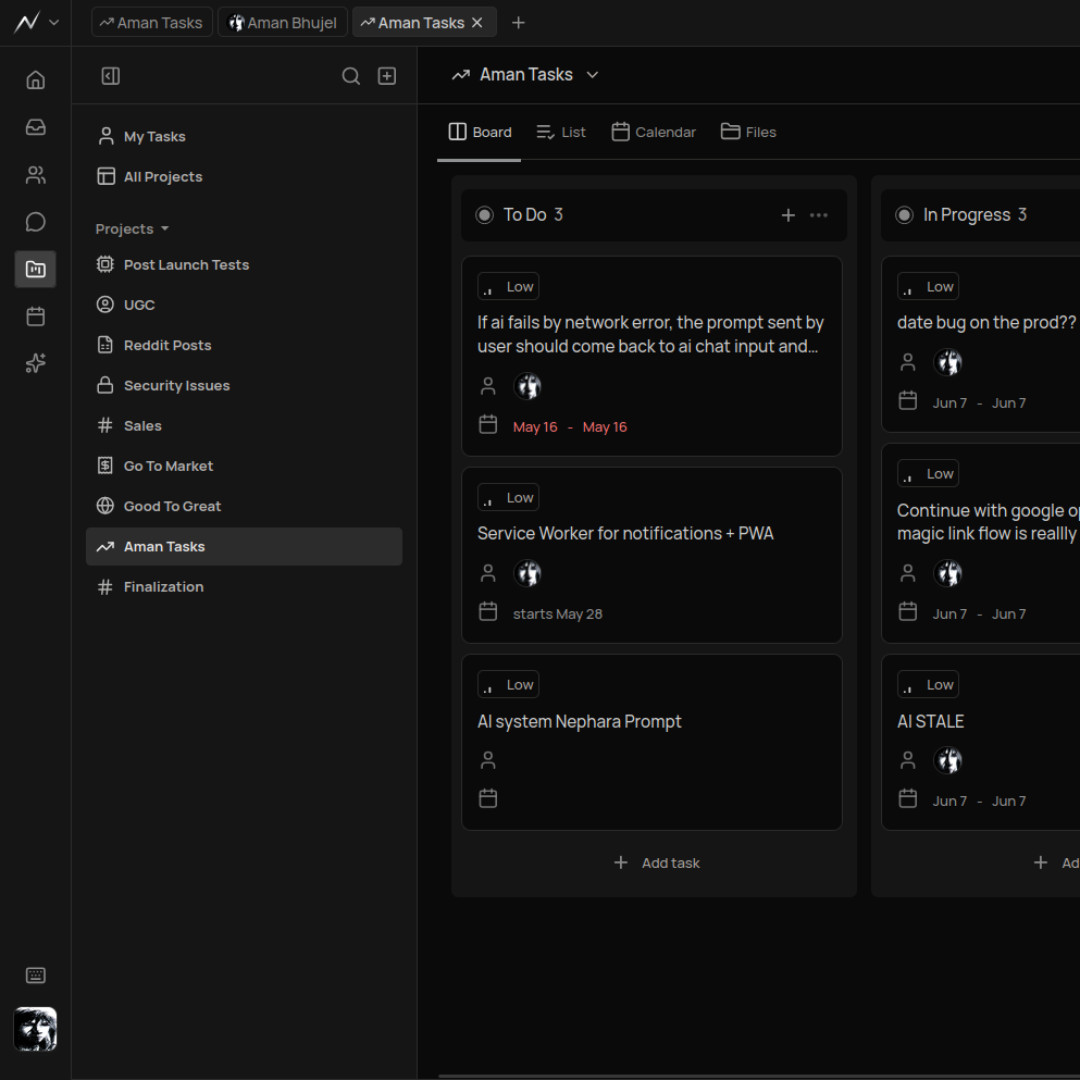Open UGC project

(244, 304)
